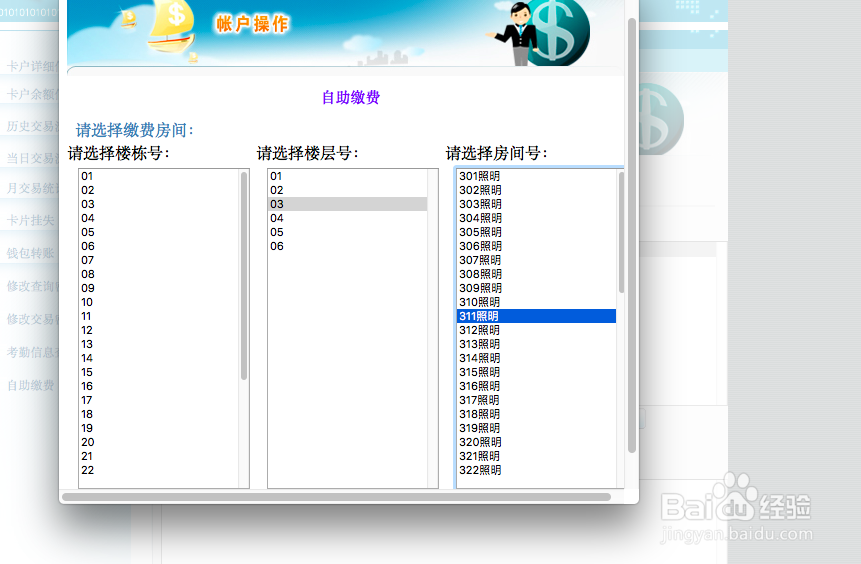This screenshot has width=861, height=564.
Task: Choose room 316照明
Action: [536, 386]
